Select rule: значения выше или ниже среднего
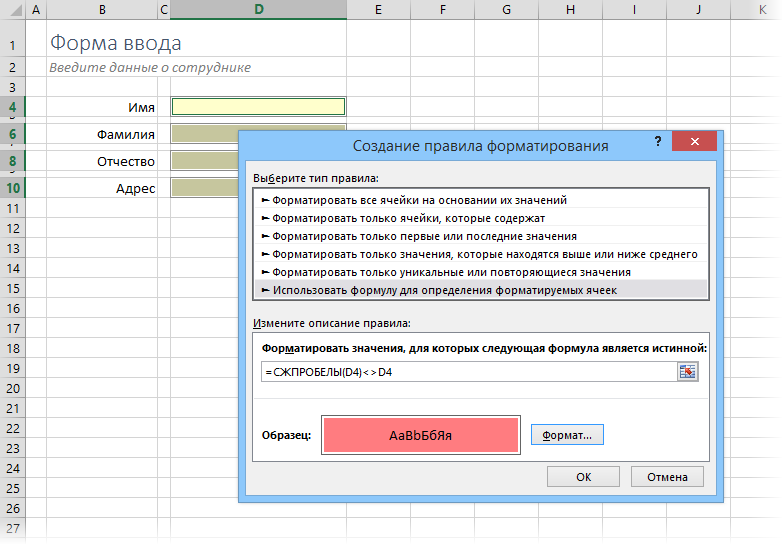The width and height of the screenshot is (783, 545). [481, 254]
